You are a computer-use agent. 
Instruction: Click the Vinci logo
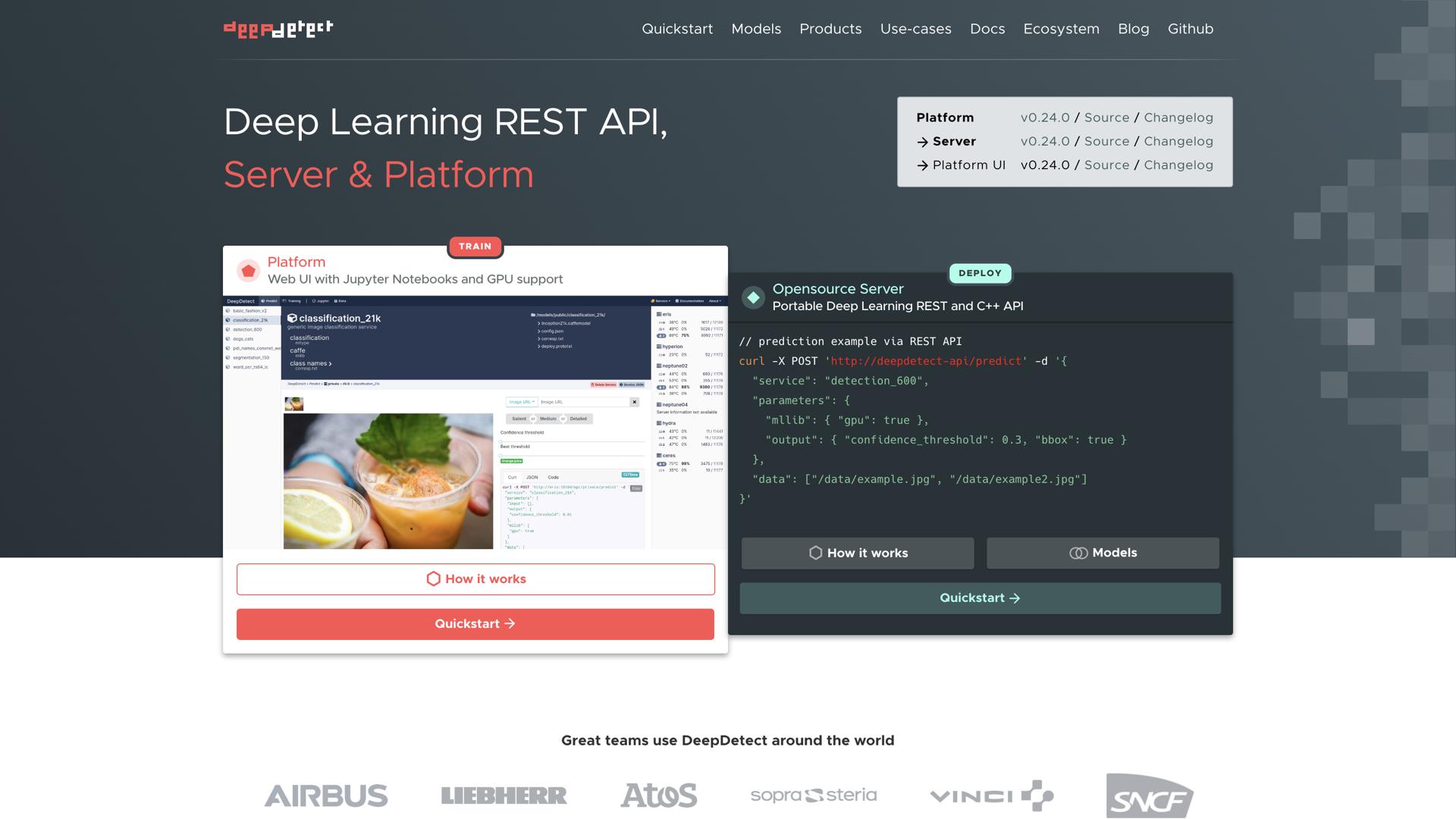pyautogui.click(x=991, y=795)
